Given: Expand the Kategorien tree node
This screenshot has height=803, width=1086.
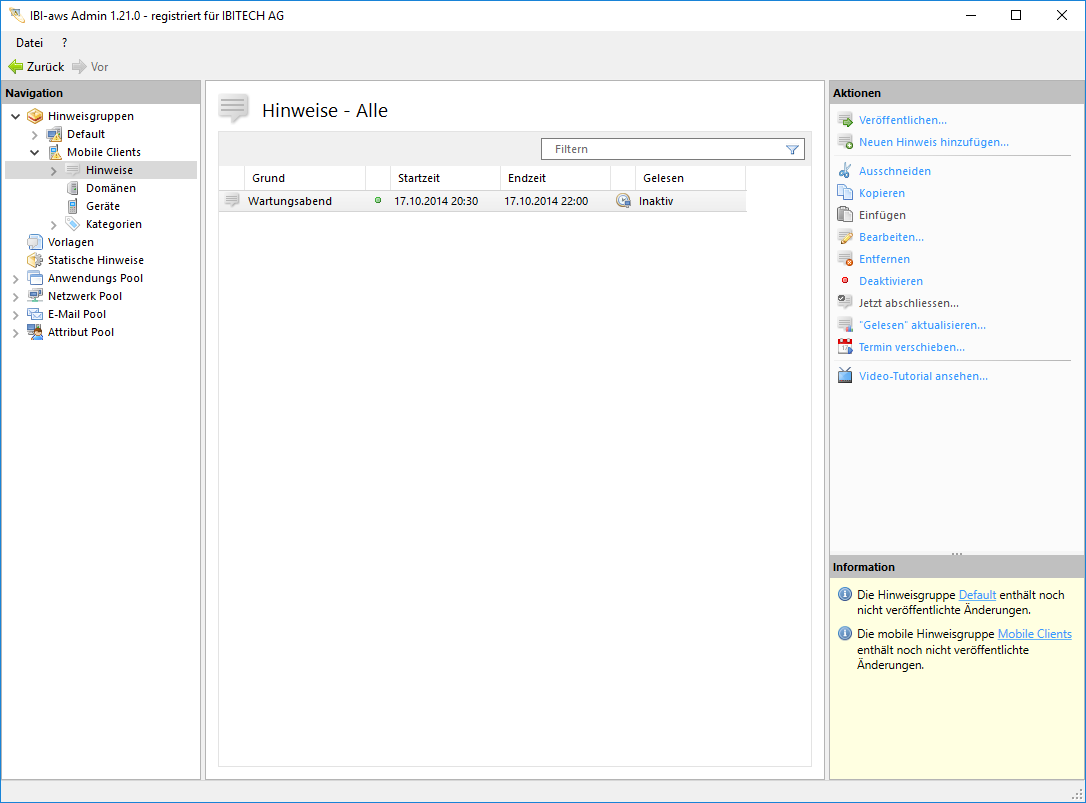Looking at the screenshot, I should pyautogui.click(x=54, y=224).
